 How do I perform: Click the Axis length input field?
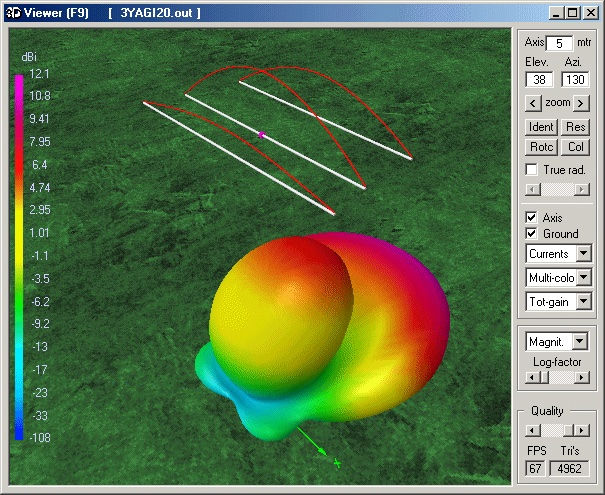tap(559, 43)
